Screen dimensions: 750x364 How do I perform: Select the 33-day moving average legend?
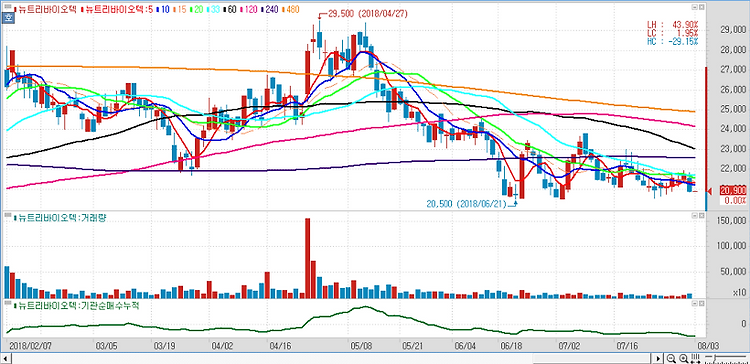click(x=214, y=9)
